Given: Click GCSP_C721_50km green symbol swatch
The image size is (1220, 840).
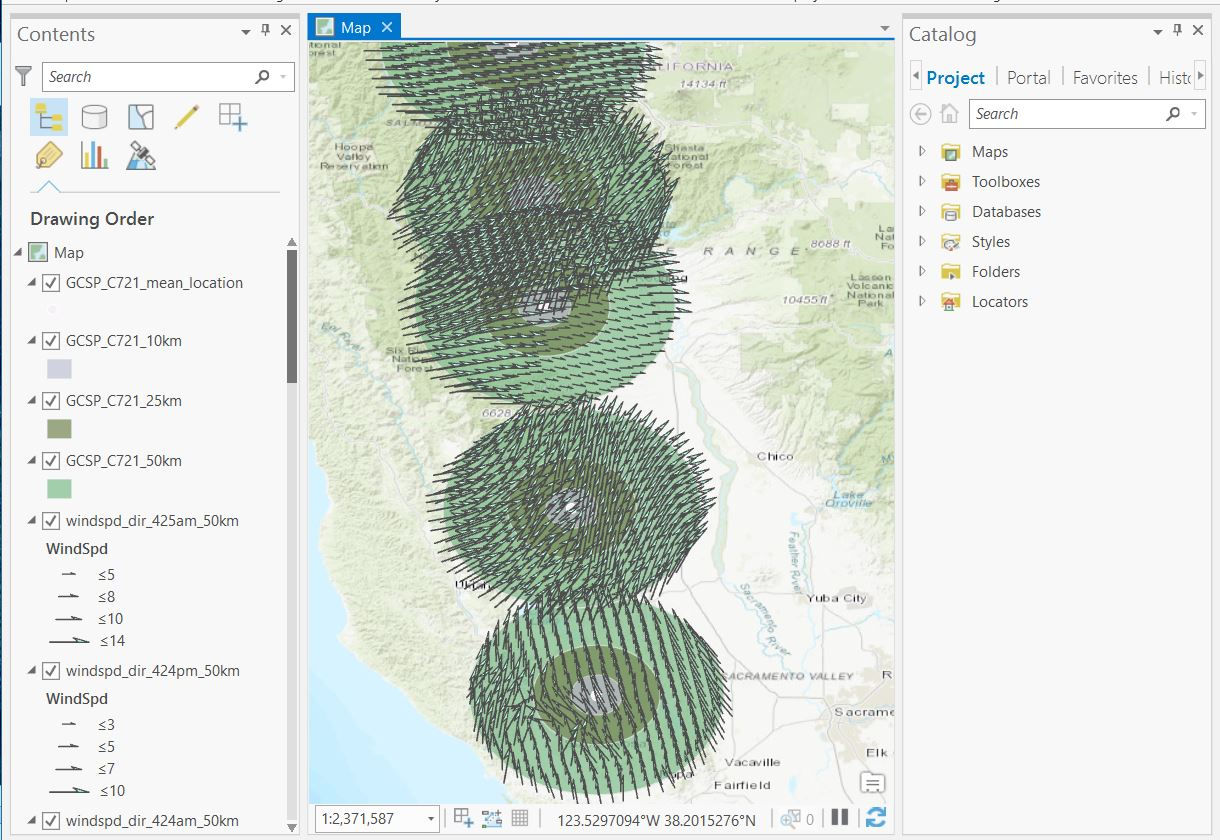Looking at the screenshot, I should [59, 489].
